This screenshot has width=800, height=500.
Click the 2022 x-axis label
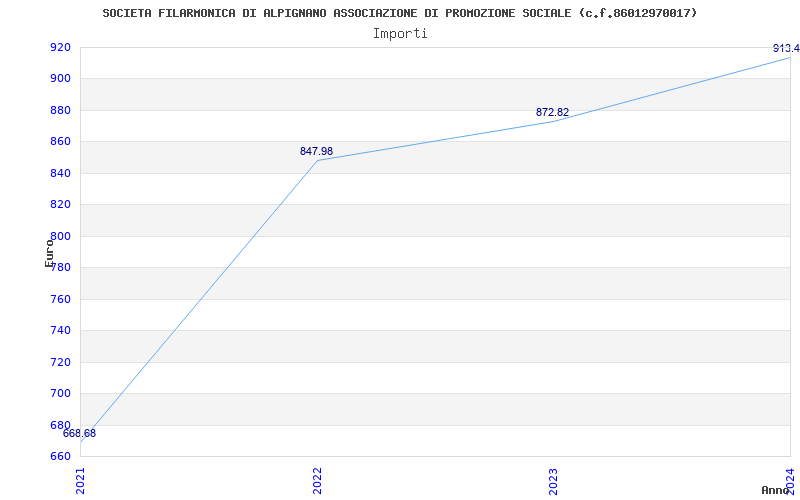click(x=317, y=479)
